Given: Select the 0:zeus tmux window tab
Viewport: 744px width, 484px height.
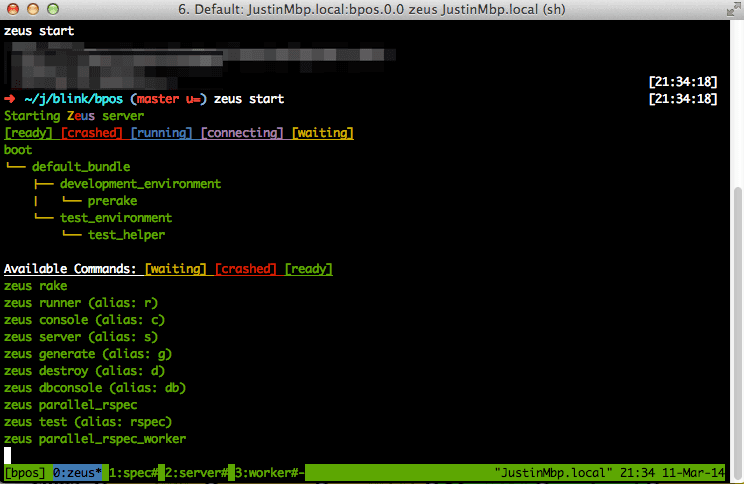Looking at the screenshot, I should [77, 472].
